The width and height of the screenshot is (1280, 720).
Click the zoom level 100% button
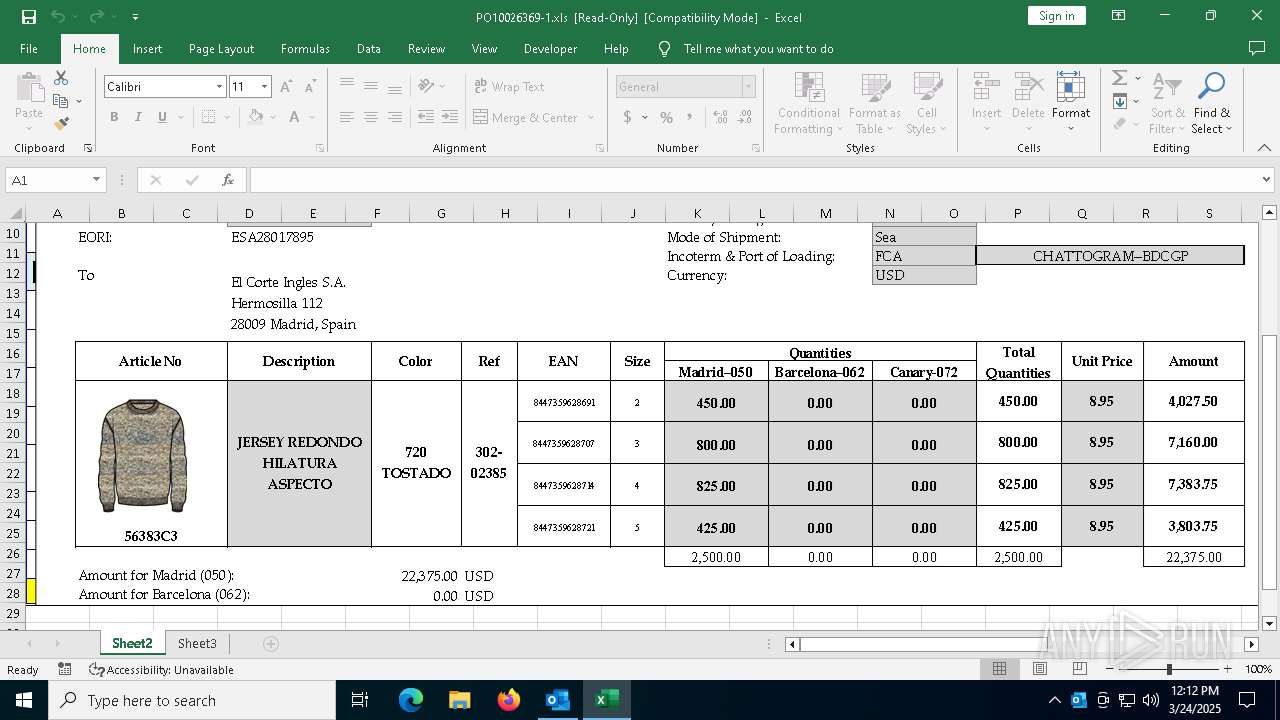[1258, 670]
